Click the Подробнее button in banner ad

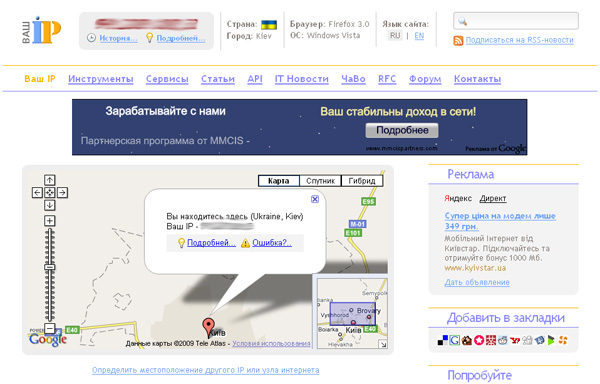402,130
